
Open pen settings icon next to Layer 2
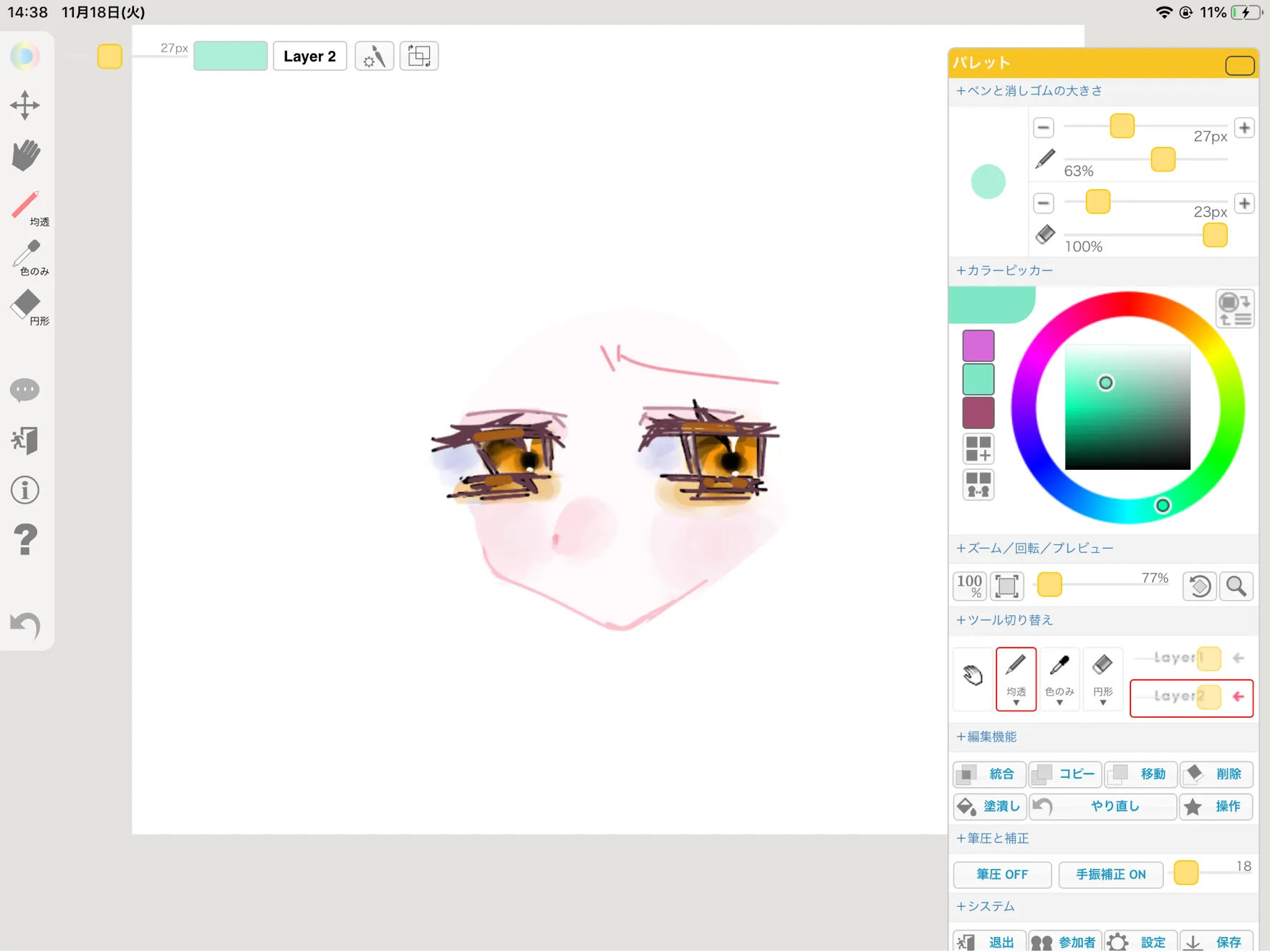pyautogui.click(x=375, y=56)
